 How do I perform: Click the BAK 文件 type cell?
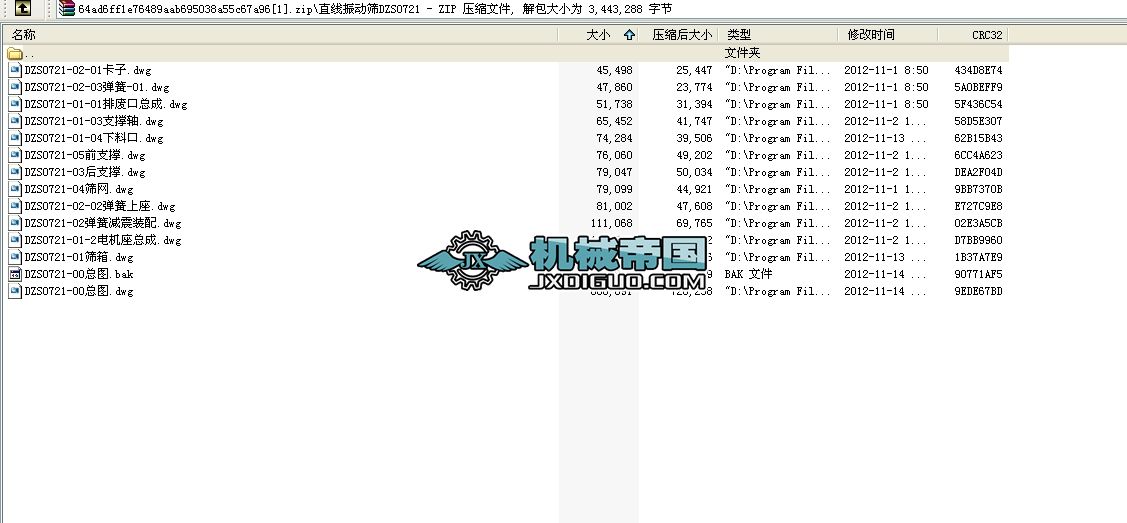tap(748, 274)
